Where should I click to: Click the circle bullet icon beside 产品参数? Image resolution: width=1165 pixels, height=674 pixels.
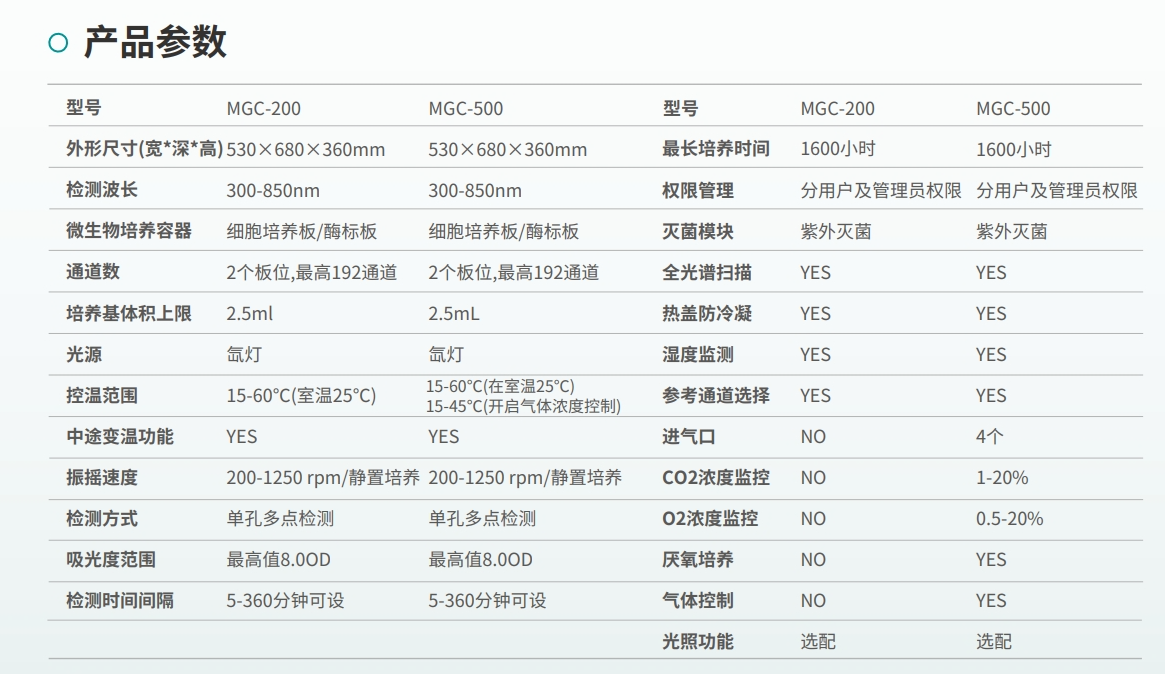[x=59, y=43]
